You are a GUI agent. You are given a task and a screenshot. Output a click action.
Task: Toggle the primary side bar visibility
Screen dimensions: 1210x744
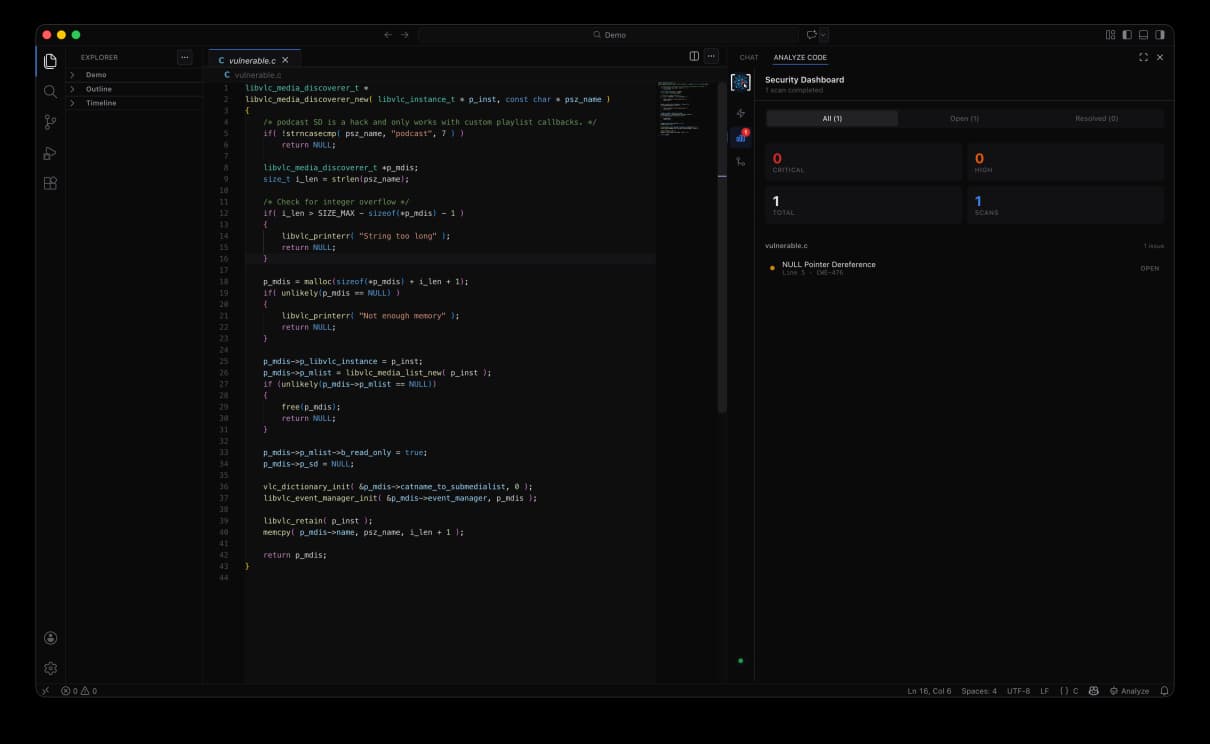(x=1127, y=35)
